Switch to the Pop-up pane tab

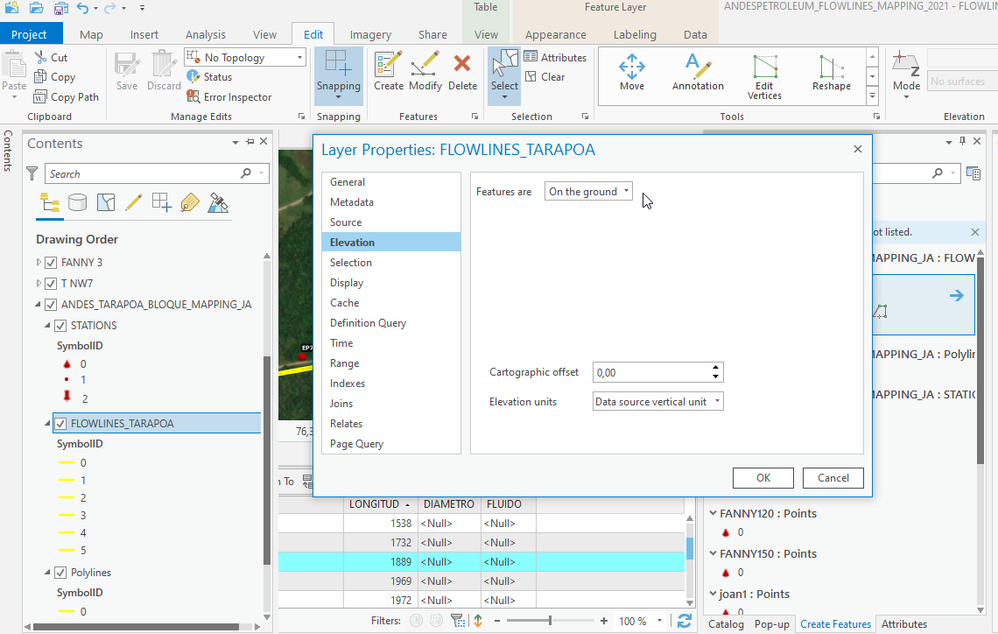click(771, 624)
